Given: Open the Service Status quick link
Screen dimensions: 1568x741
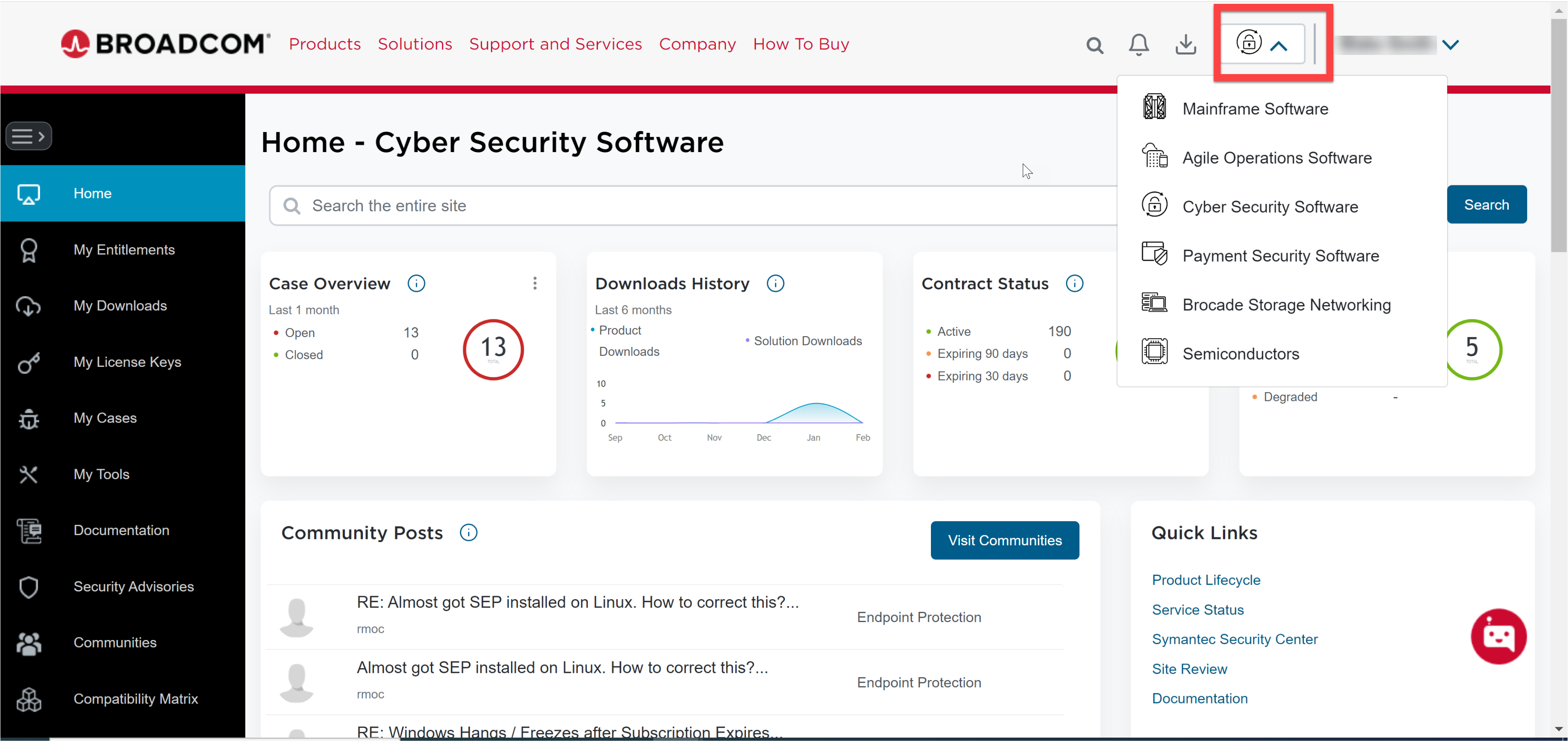Looking at the screenshot, I should [x=1198, y=609].
